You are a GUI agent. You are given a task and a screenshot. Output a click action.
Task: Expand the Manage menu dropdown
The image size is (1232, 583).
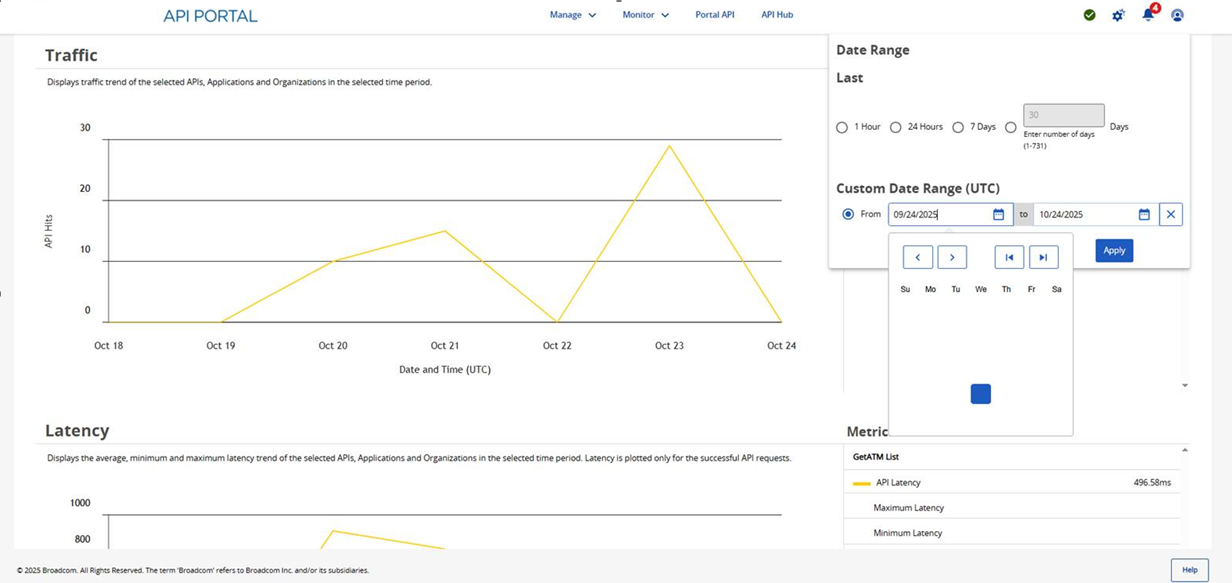click(x=572, y=15)
